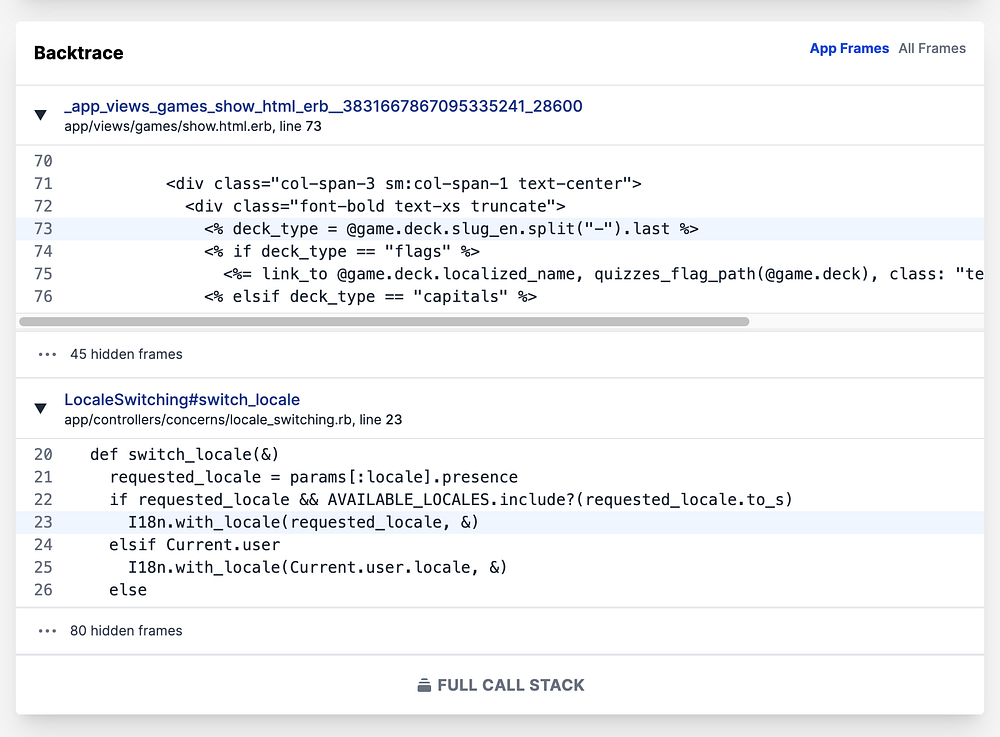Click the locale_switching.rb file path
The width and height of the screenshot is (1000, 737).
(x=232, y=420)
